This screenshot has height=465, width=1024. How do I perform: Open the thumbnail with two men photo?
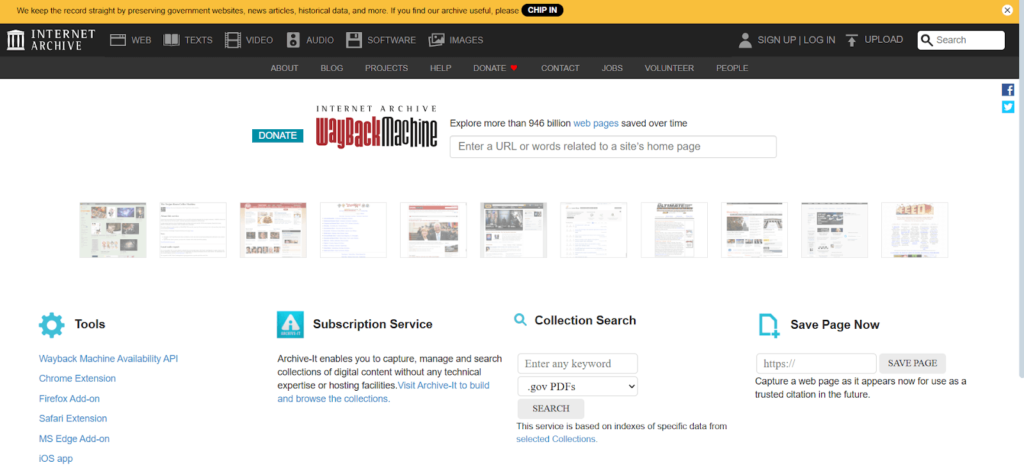[x=434, y=230]
